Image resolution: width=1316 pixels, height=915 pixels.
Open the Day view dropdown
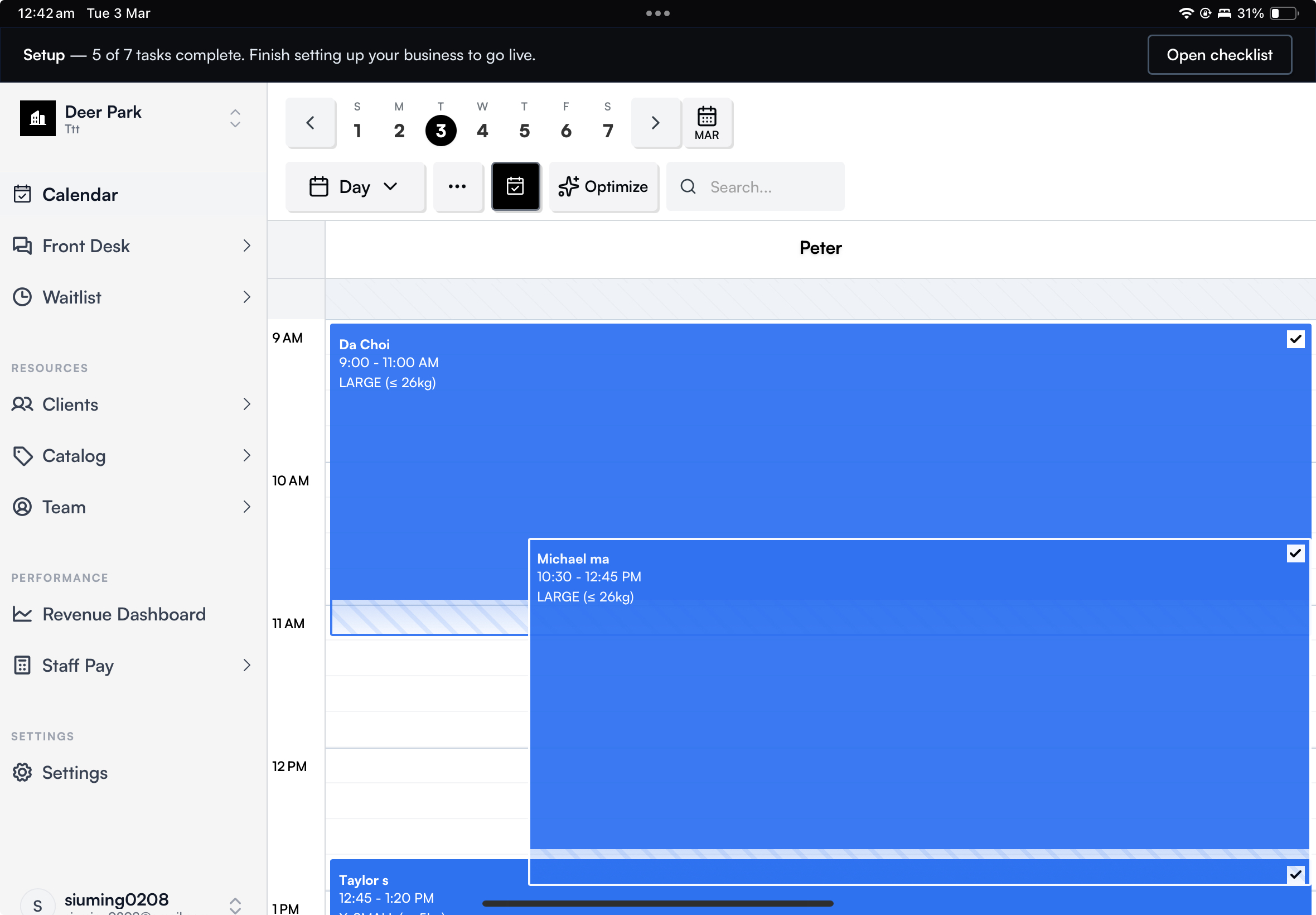(355, 186)
